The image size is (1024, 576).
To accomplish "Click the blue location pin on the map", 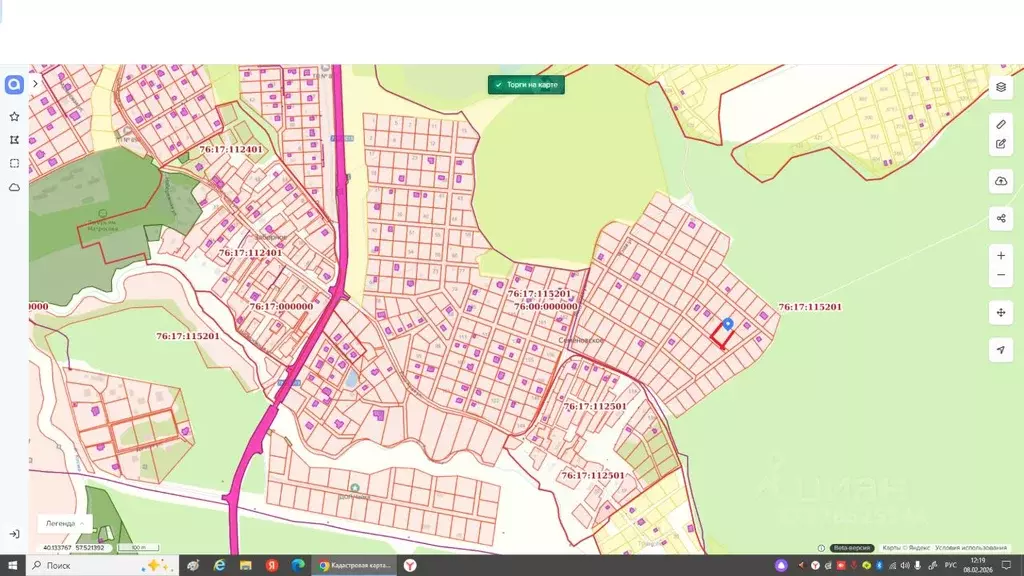I will [x=728, y=325].
